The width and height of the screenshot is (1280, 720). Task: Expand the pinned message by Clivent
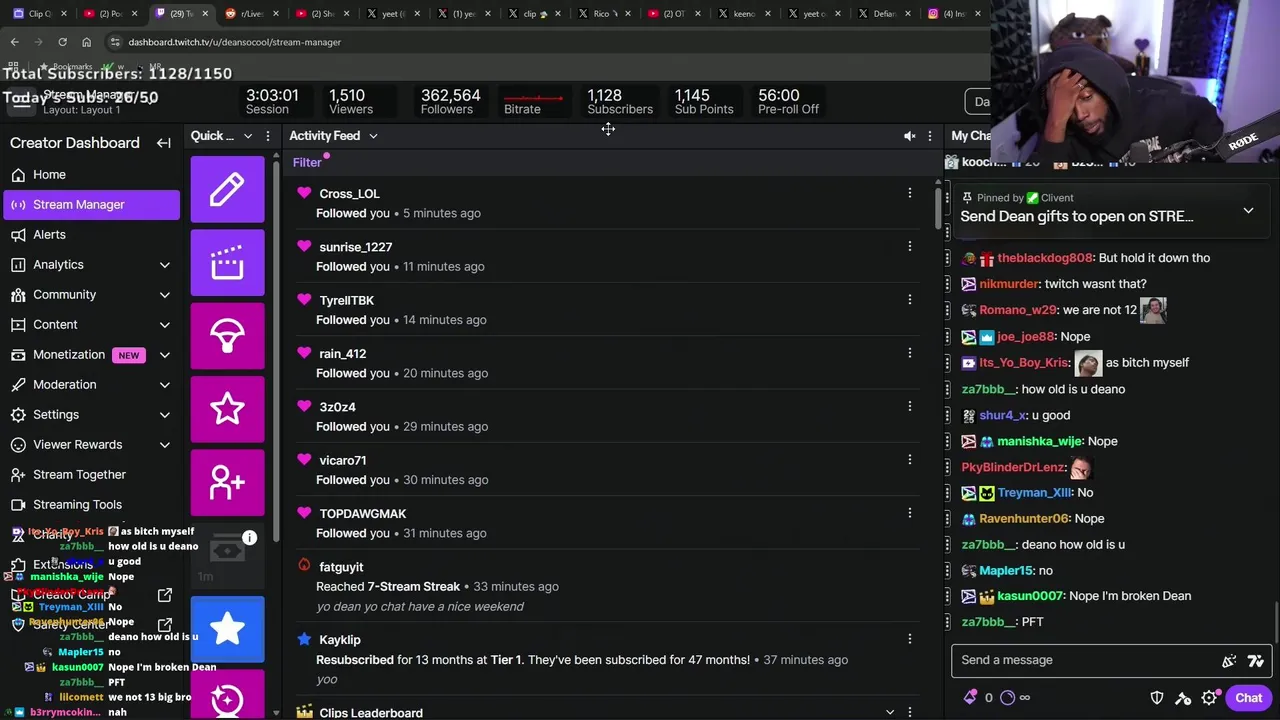[1248, 211]
